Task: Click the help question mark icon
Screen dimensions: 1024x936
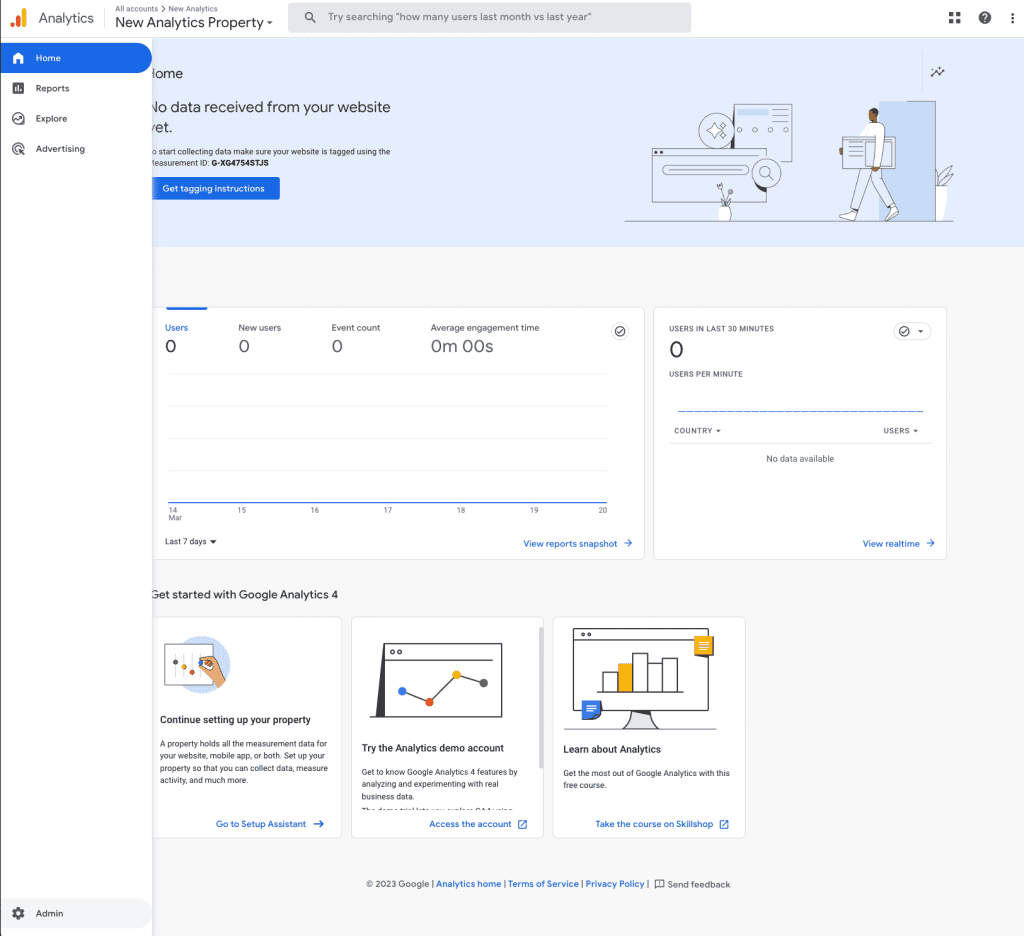Action: (x=985, y=17)
